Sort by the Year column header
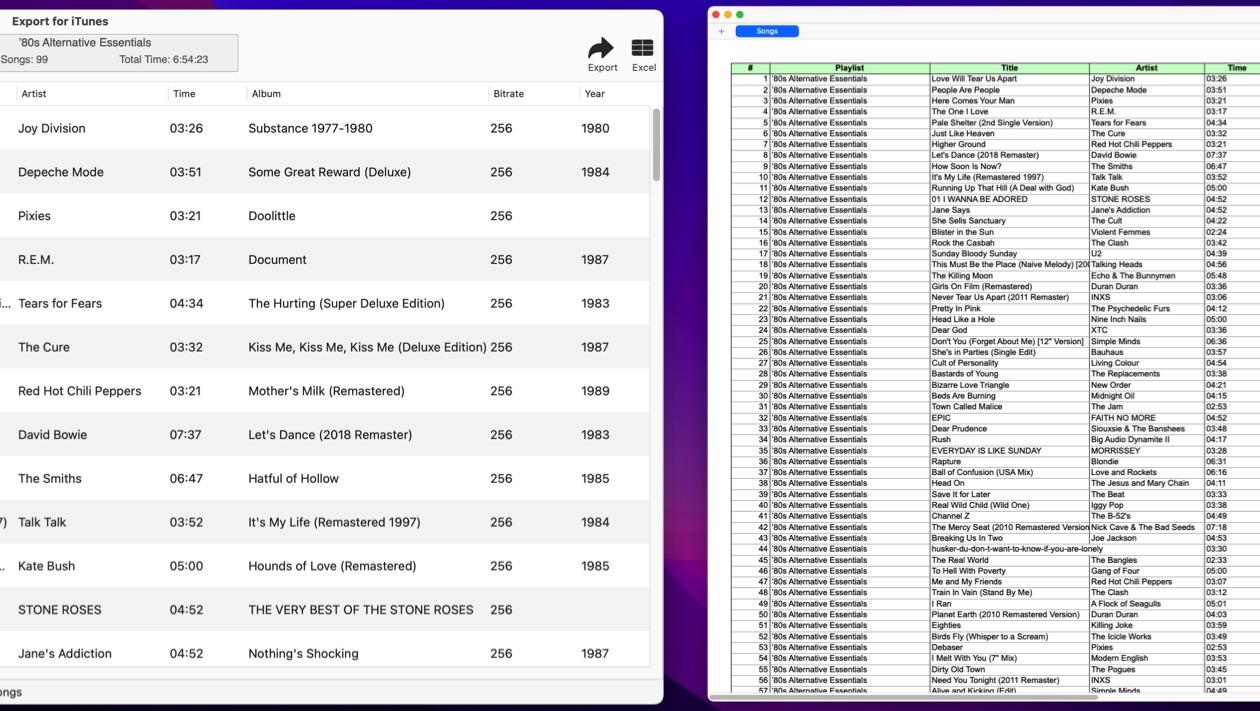 tap(594, 94)
